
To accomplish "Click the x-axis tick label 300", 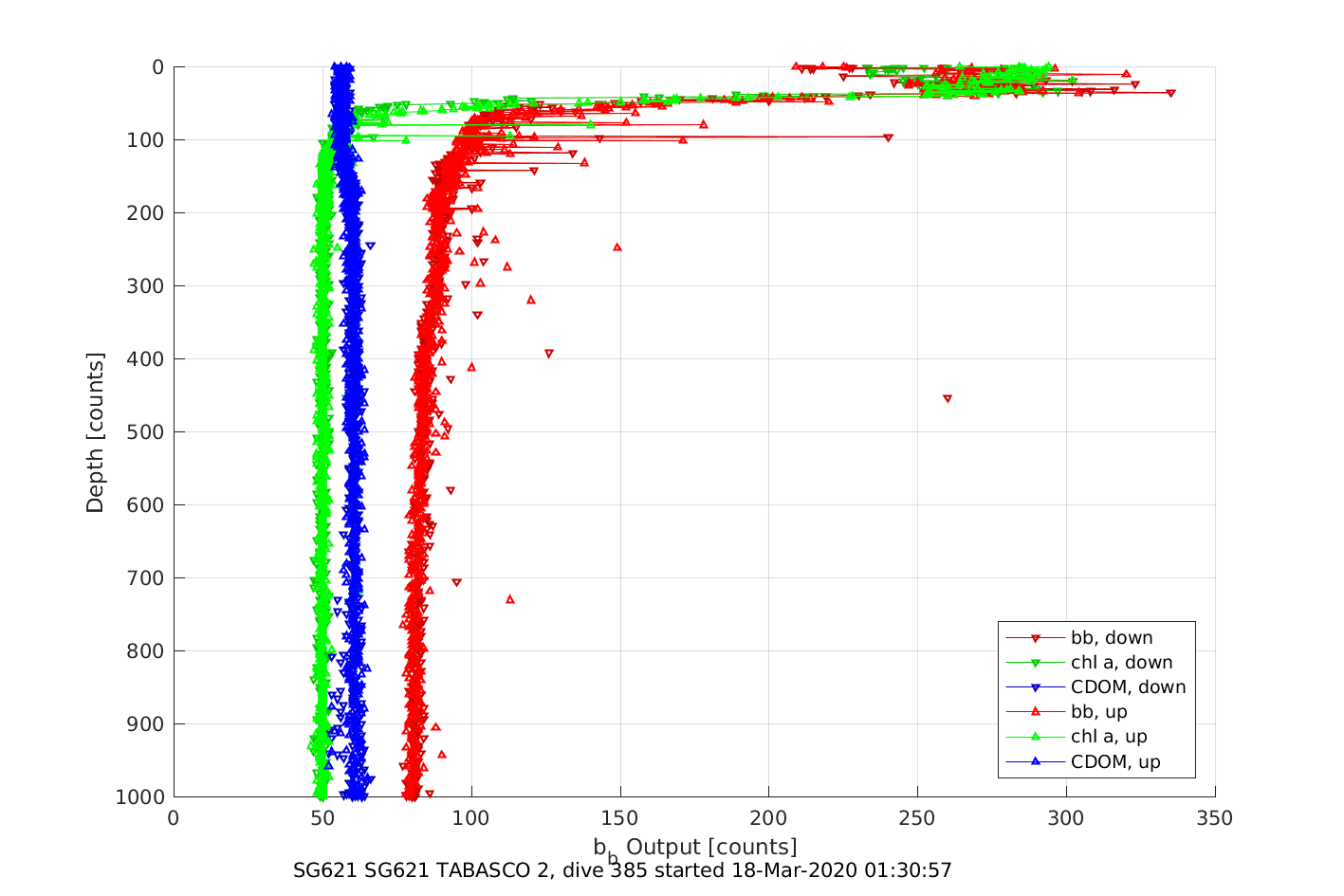I will pos(1066,818).
